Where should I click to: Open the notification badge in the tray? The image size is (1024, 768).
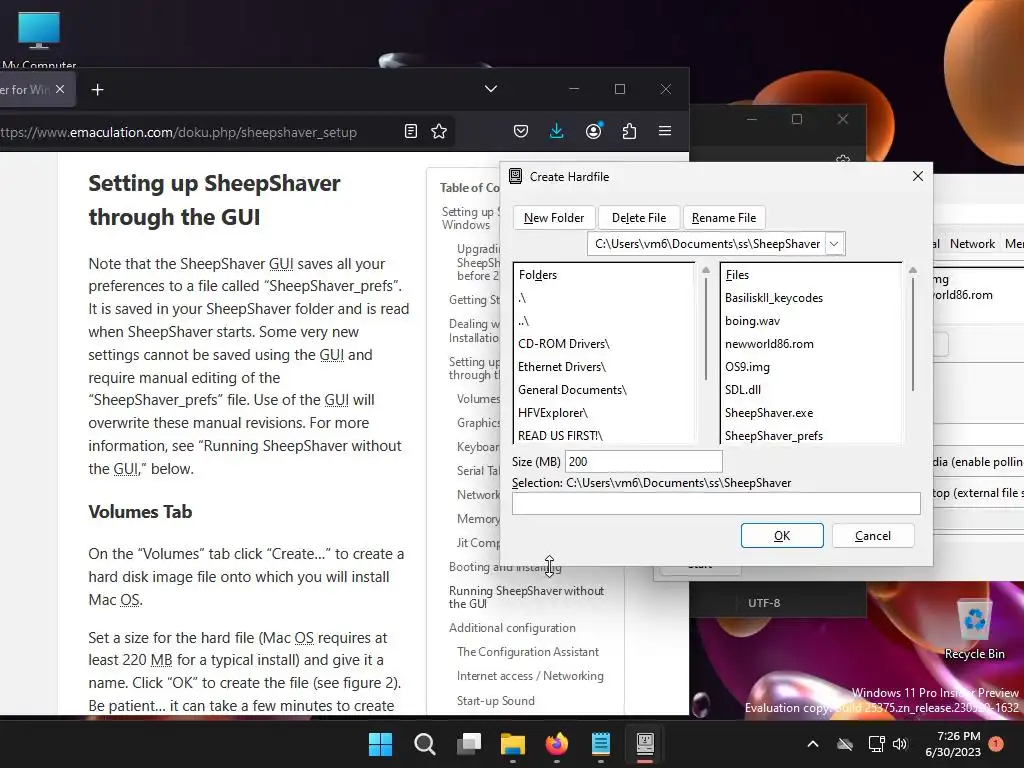[996, 744]
